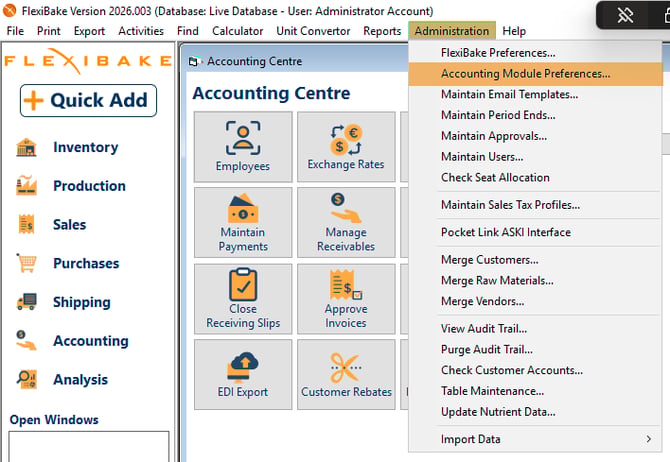Image resolution: width=670 pixels, height=462 pixels.
Task: Choose Purge Audit Trail entry
Action: [x=535, y=350]
